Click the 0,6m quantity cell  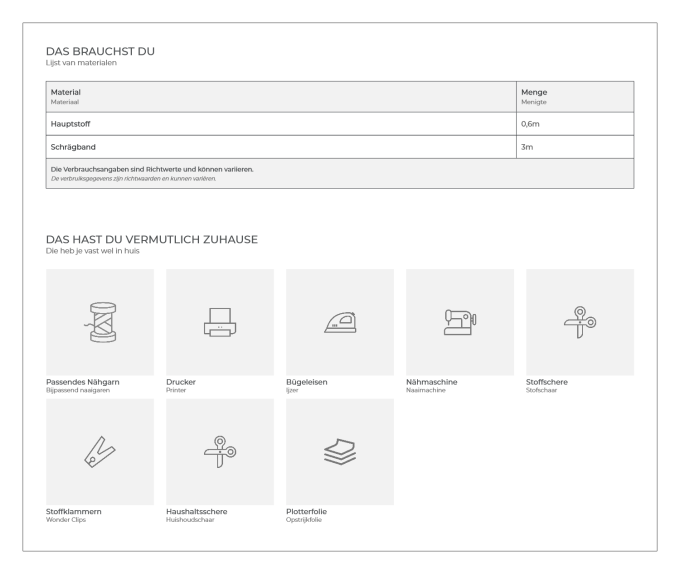click(575, 124)
